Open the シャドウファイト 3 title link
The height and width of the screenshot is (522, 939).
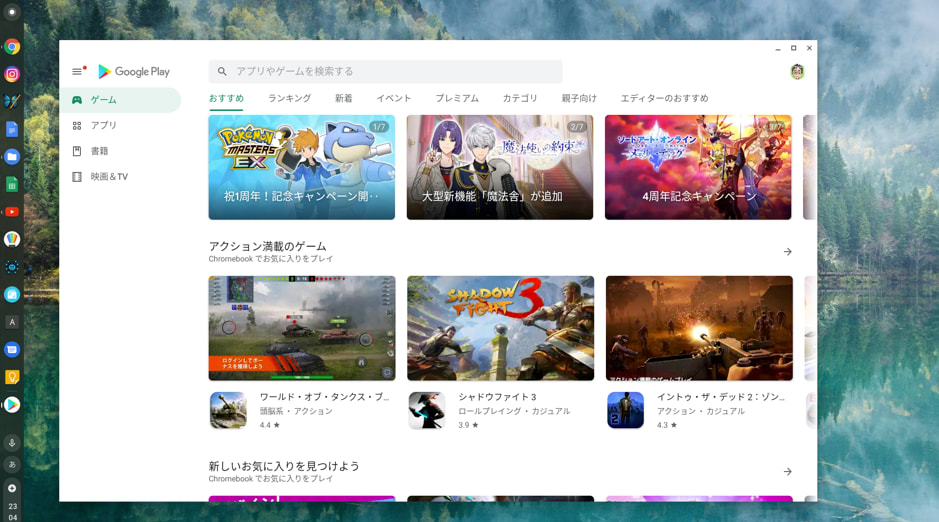pos(497,397)
